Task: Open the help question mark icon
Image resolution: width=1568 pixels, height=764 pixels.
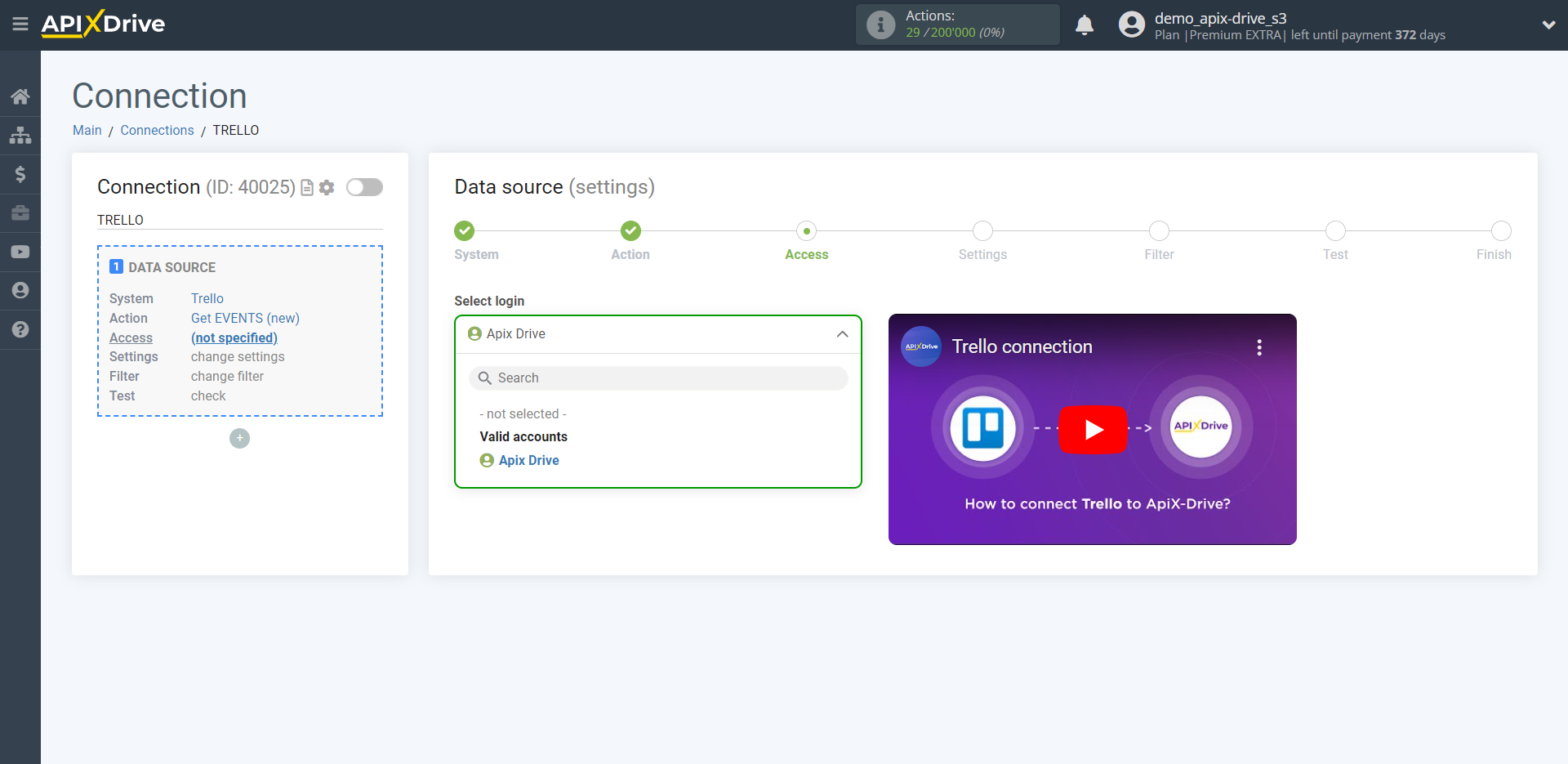Action: (20, 329)
